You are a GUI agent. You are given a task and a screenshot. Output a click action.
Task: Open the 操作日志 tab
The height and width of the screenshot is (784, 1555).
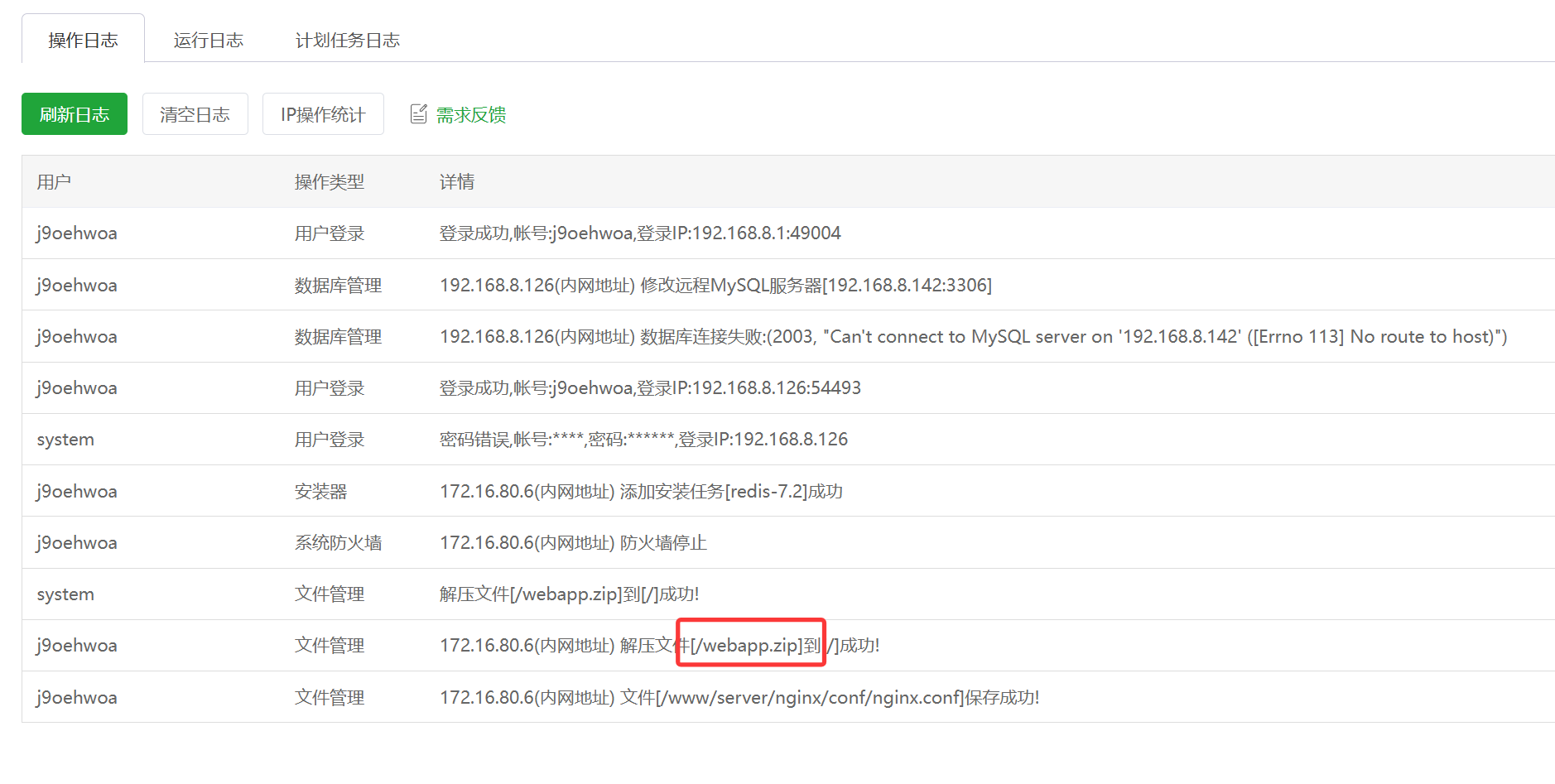click(83, 40)
